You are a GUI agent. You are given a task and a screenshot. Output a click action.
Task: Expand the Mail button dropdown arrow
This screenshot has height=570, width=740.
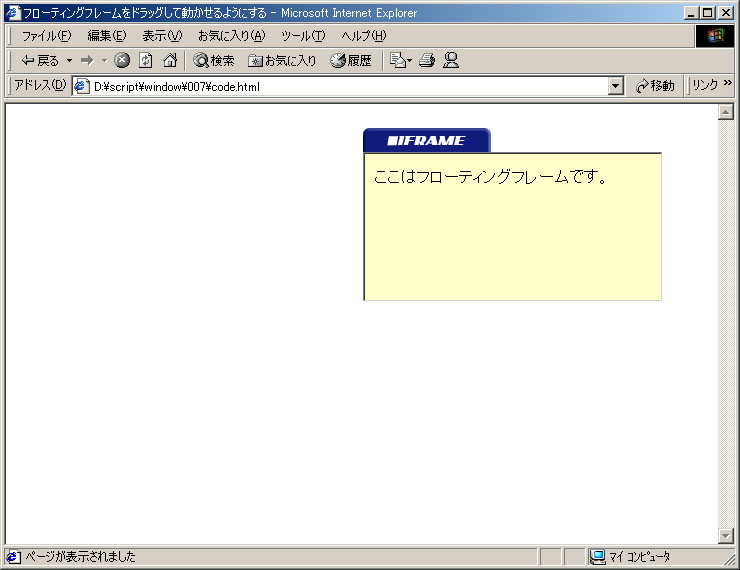[410, 60]
